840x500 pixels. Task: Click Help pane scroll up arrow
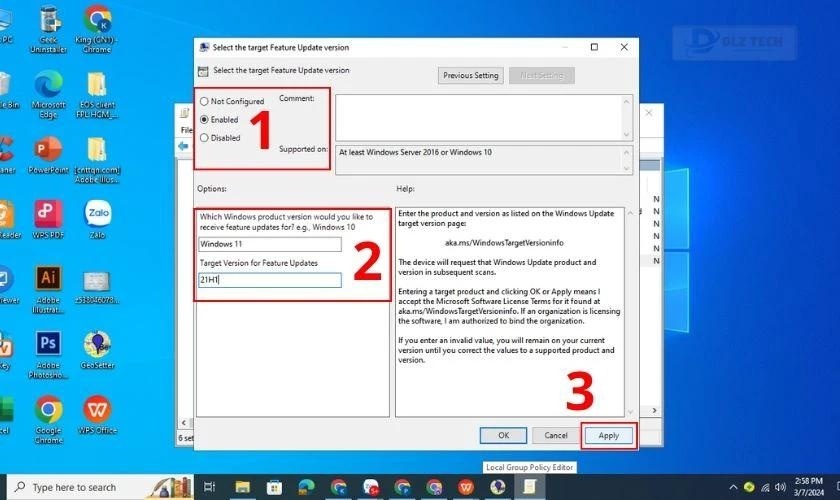(x=630, y=213)
